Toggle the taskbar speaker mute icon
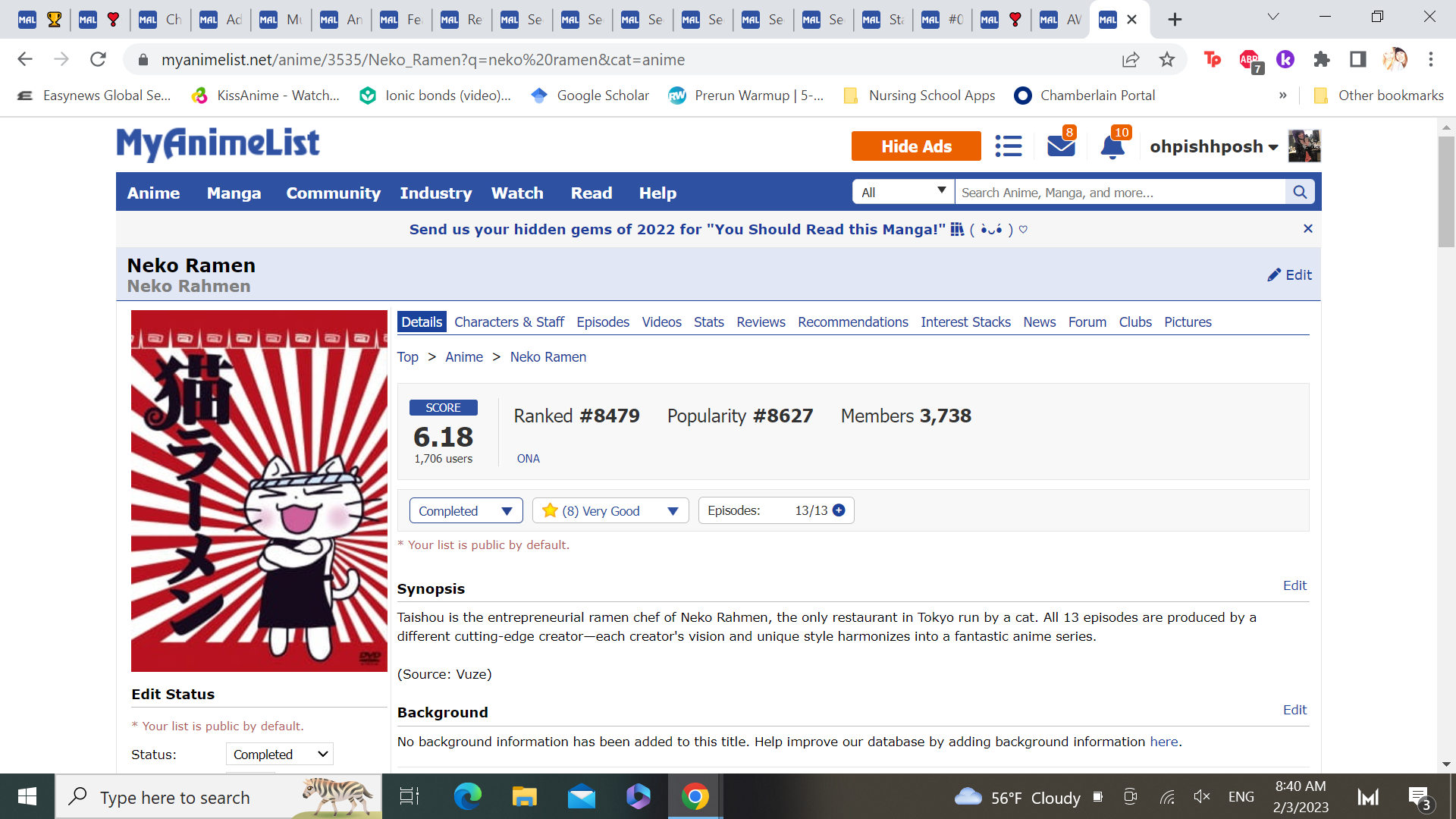The height and width of the screenshot is (819, 1456). pos(1201,796)
